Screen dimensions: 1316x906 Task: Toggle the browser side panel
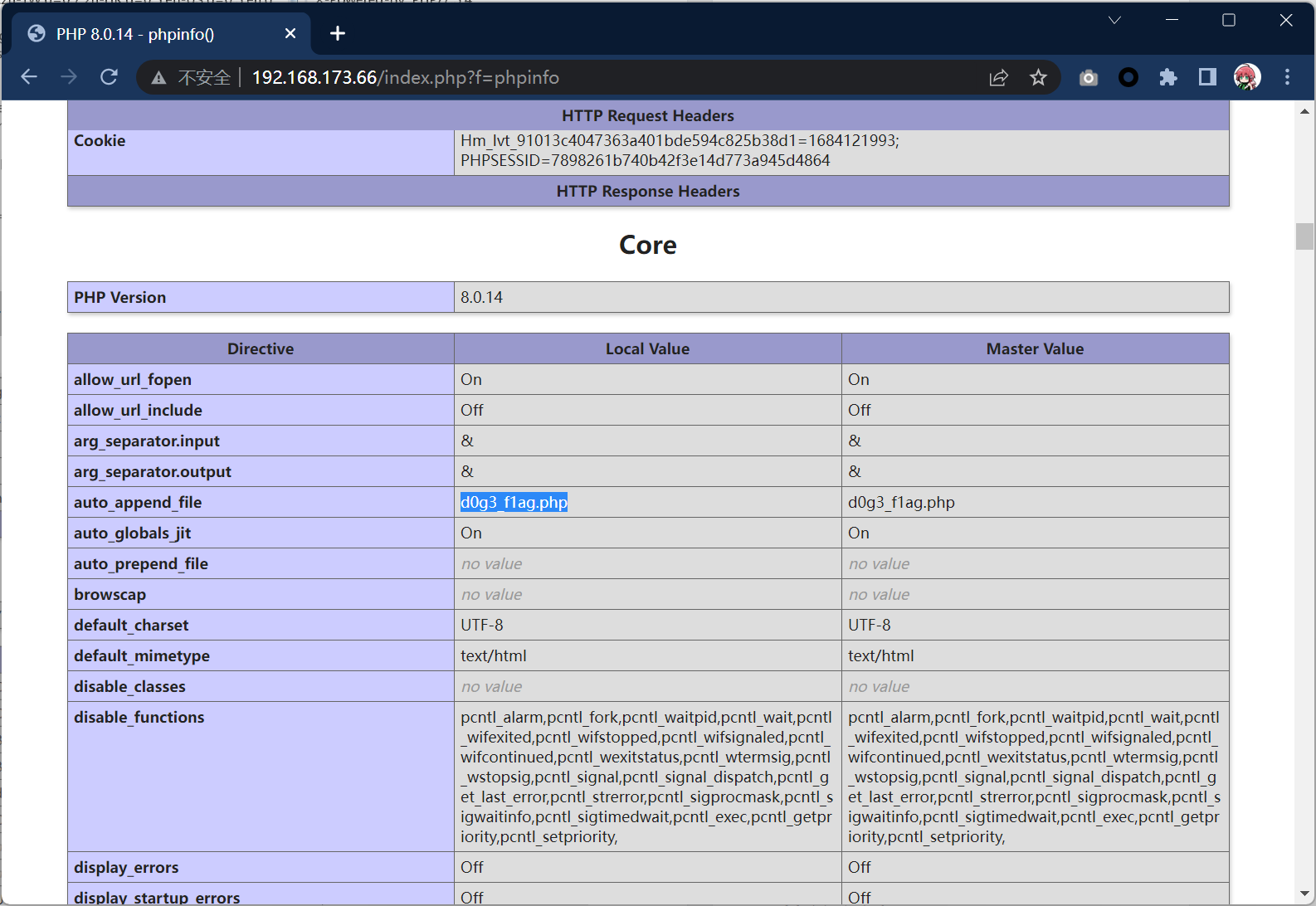tap(1207, 77)
